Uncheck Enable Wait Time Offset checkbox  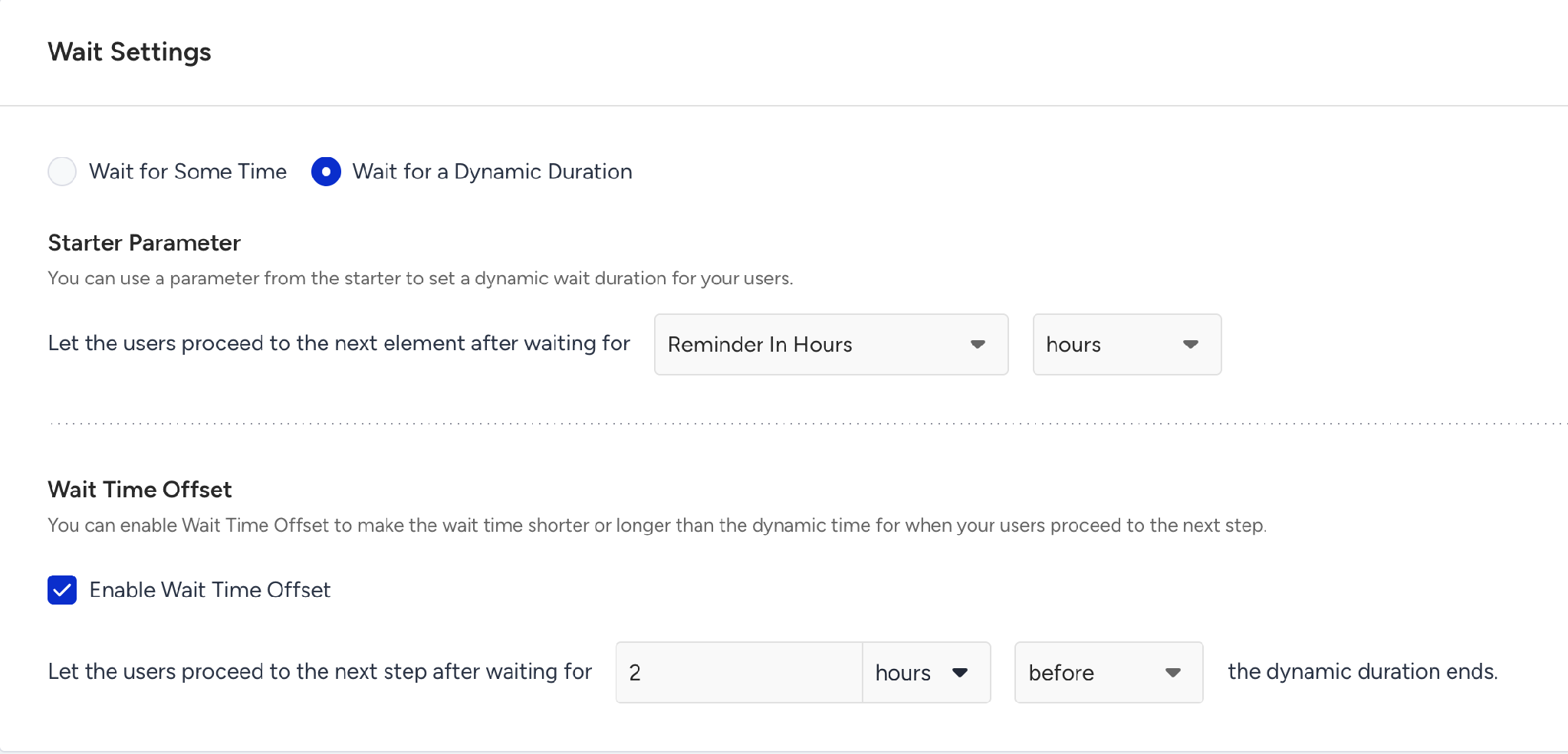(x=62, y=590)
